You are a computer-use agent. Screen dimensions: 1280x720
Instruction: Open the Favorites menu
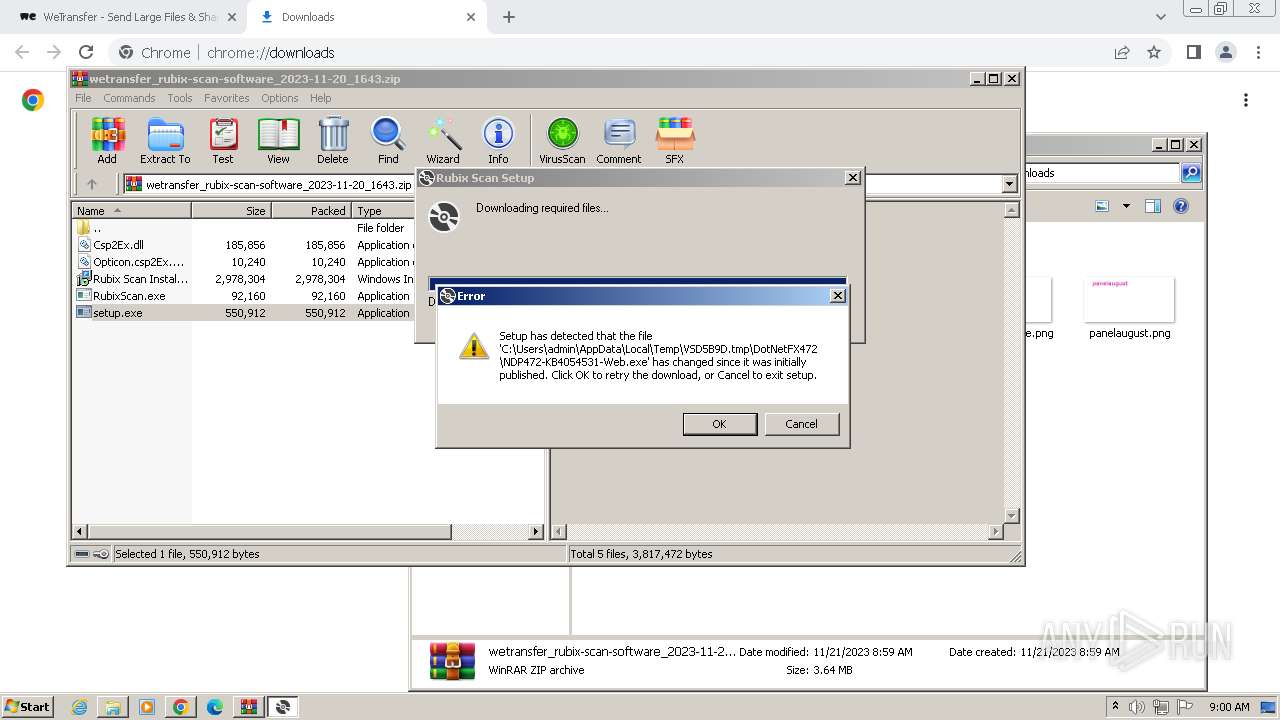227,98
